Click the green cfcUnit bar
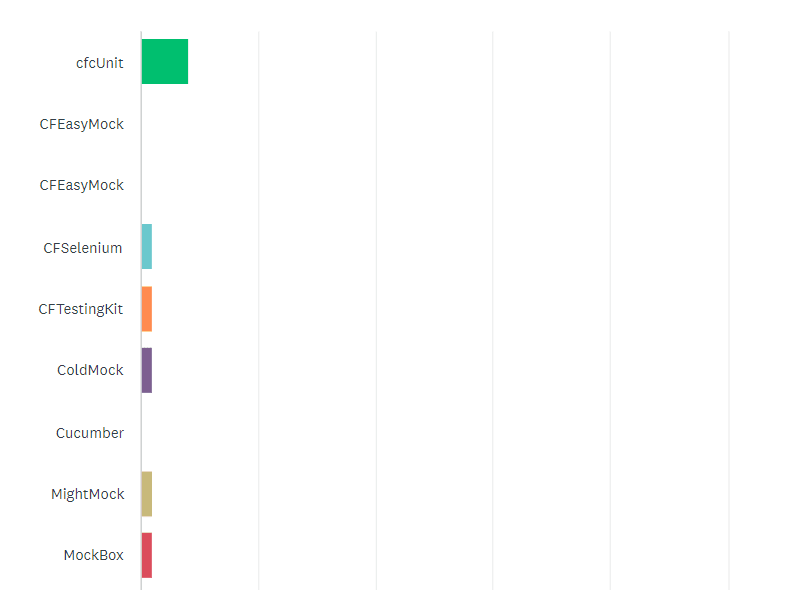This screenshot has height=590, width=792. coord(165,62)
